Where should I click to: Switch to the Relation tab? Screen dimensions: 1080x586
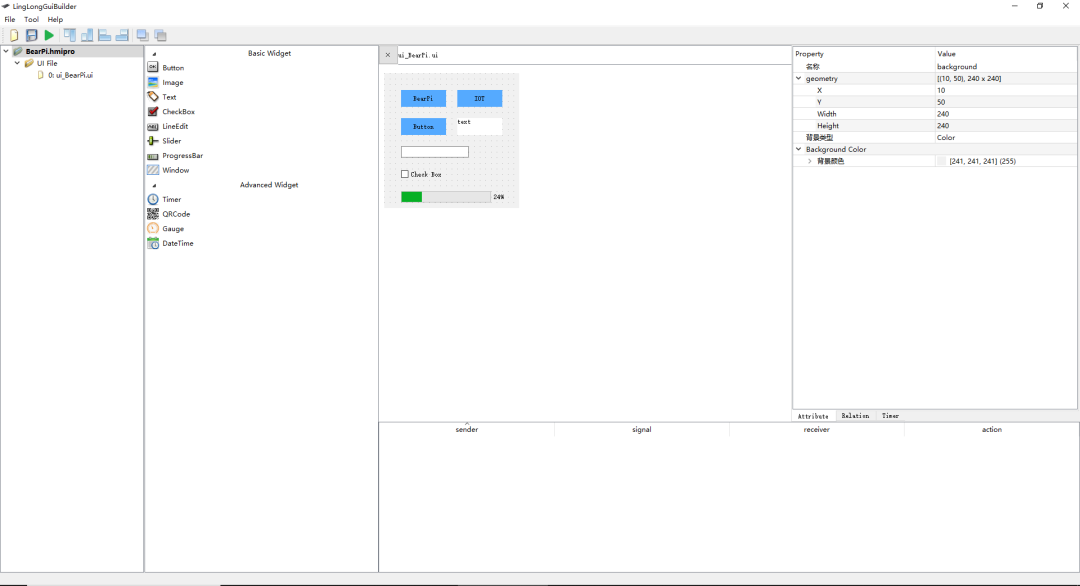(855, 416)
